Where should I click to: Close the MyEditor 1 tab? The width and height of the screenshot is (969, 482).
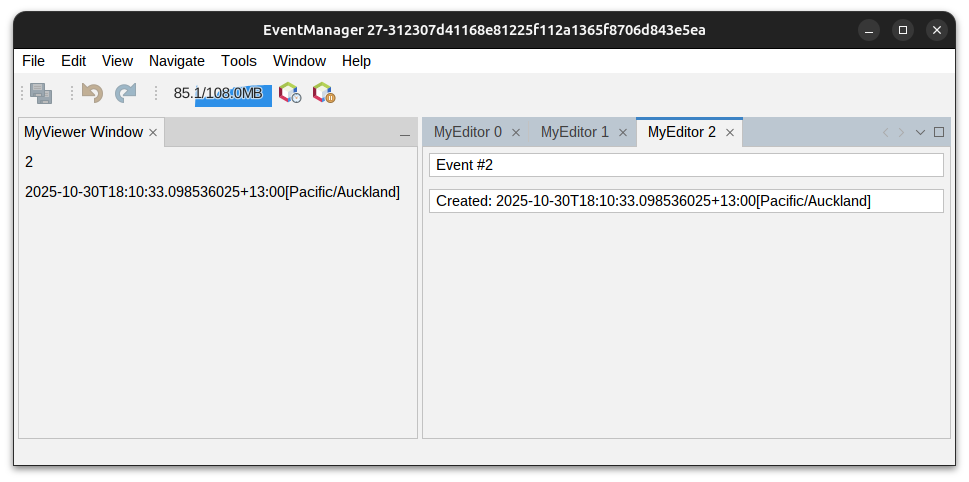pos(623,132)
